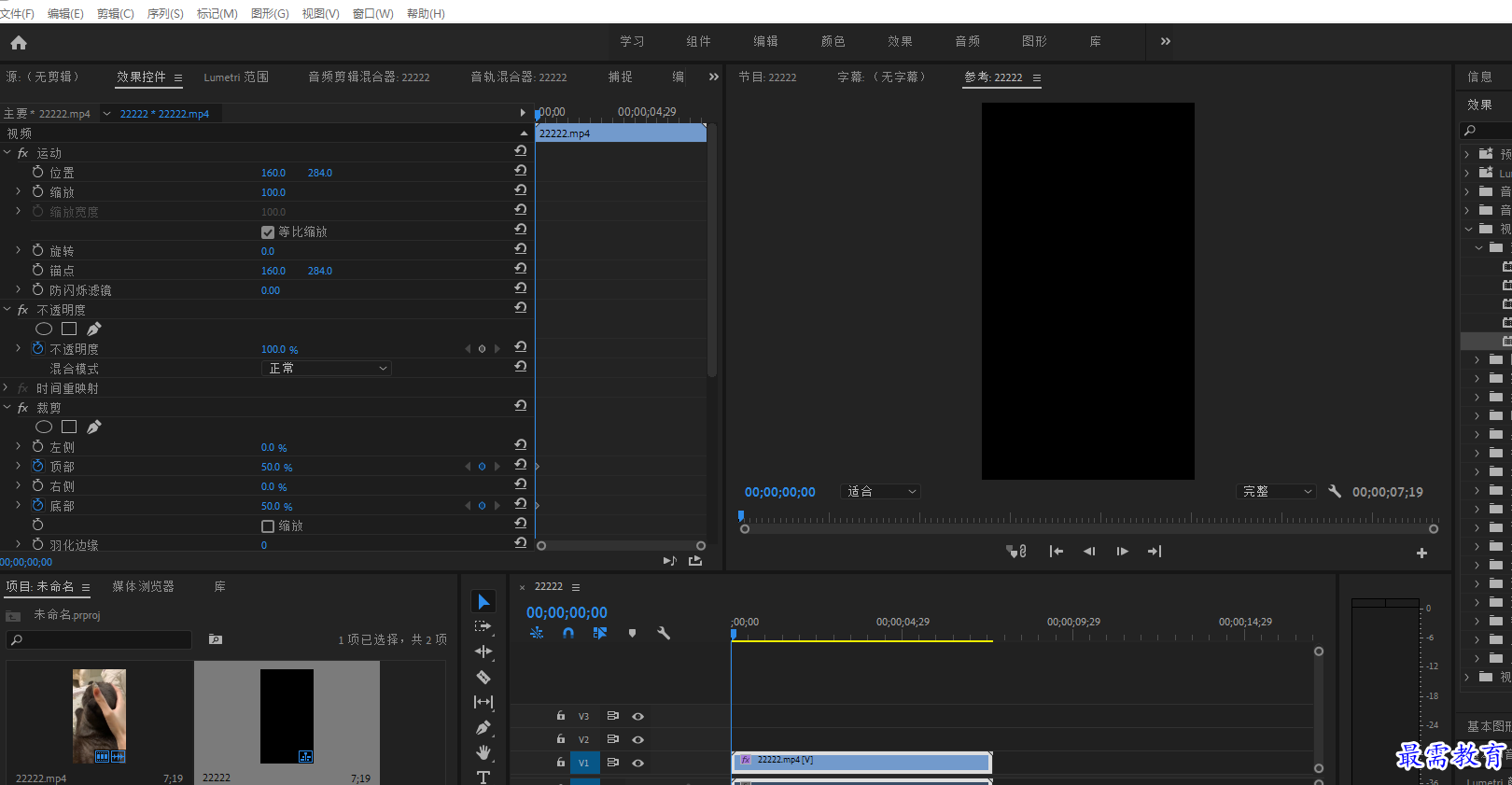
Task: Select the Selection tool arrow
Action: 483,602
